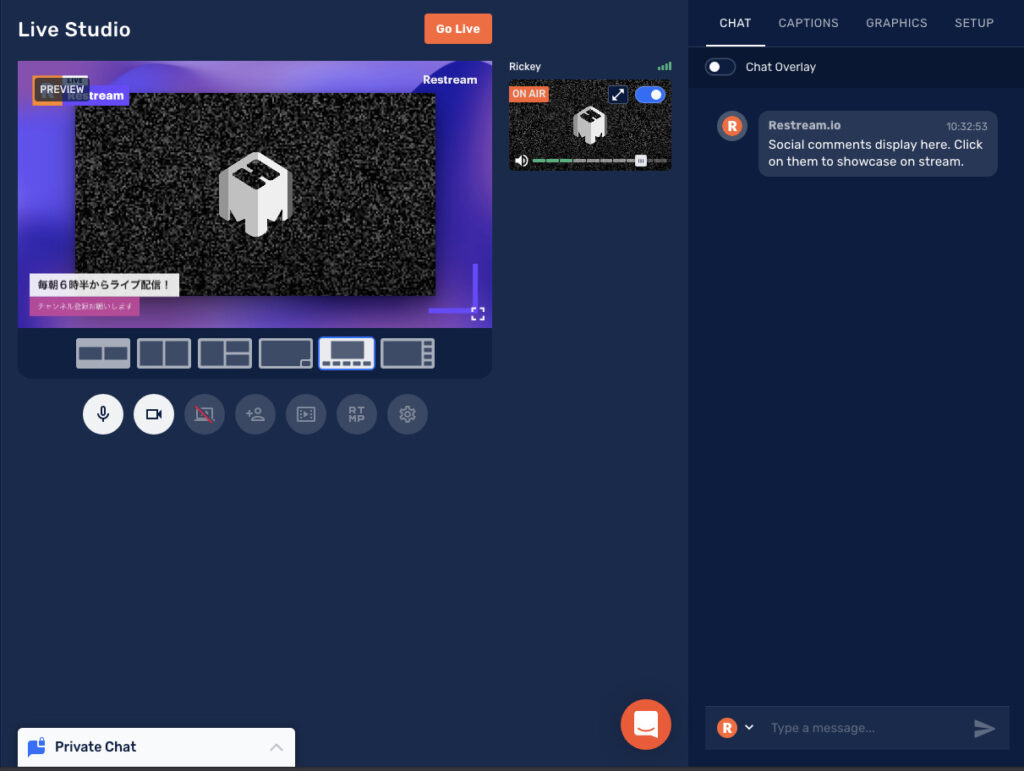The width and height of the screenshot is (1024, 771).
Task: Add a video clip source icon
Action: [x=306, y=414]
